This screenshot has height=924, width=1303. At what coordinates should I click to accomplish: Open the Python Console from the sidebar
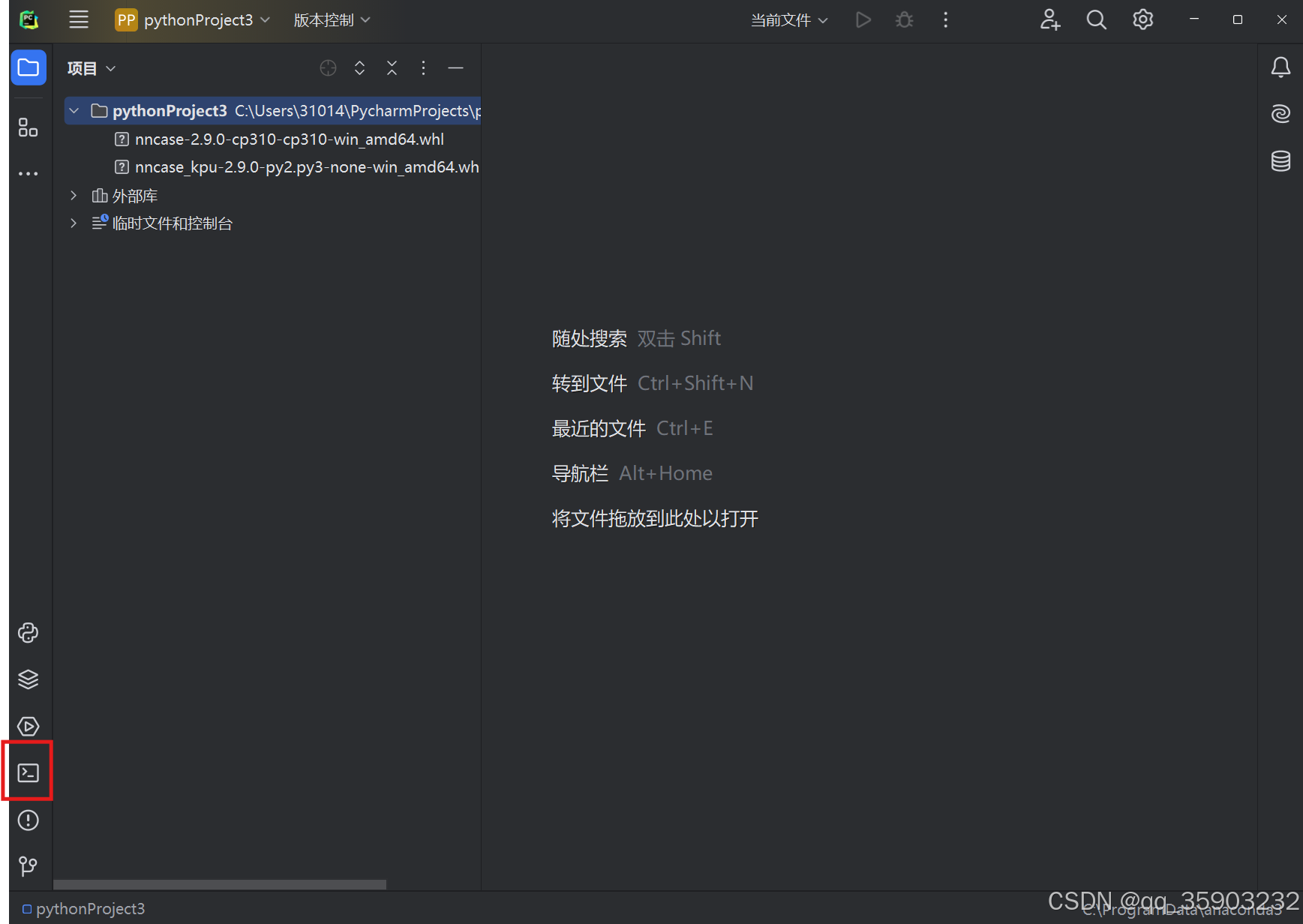[28, 632]
